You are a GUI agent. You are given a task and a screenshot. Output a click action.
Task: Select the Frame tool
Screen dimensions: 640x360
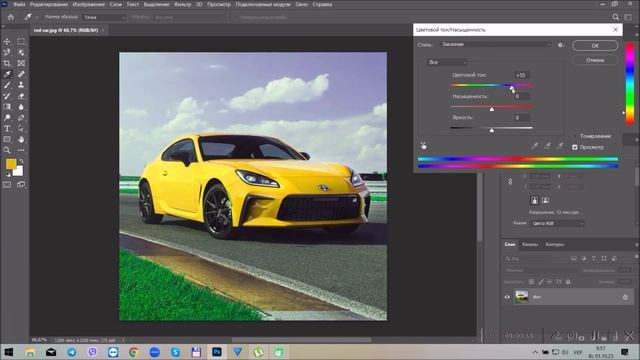(21, 63)
